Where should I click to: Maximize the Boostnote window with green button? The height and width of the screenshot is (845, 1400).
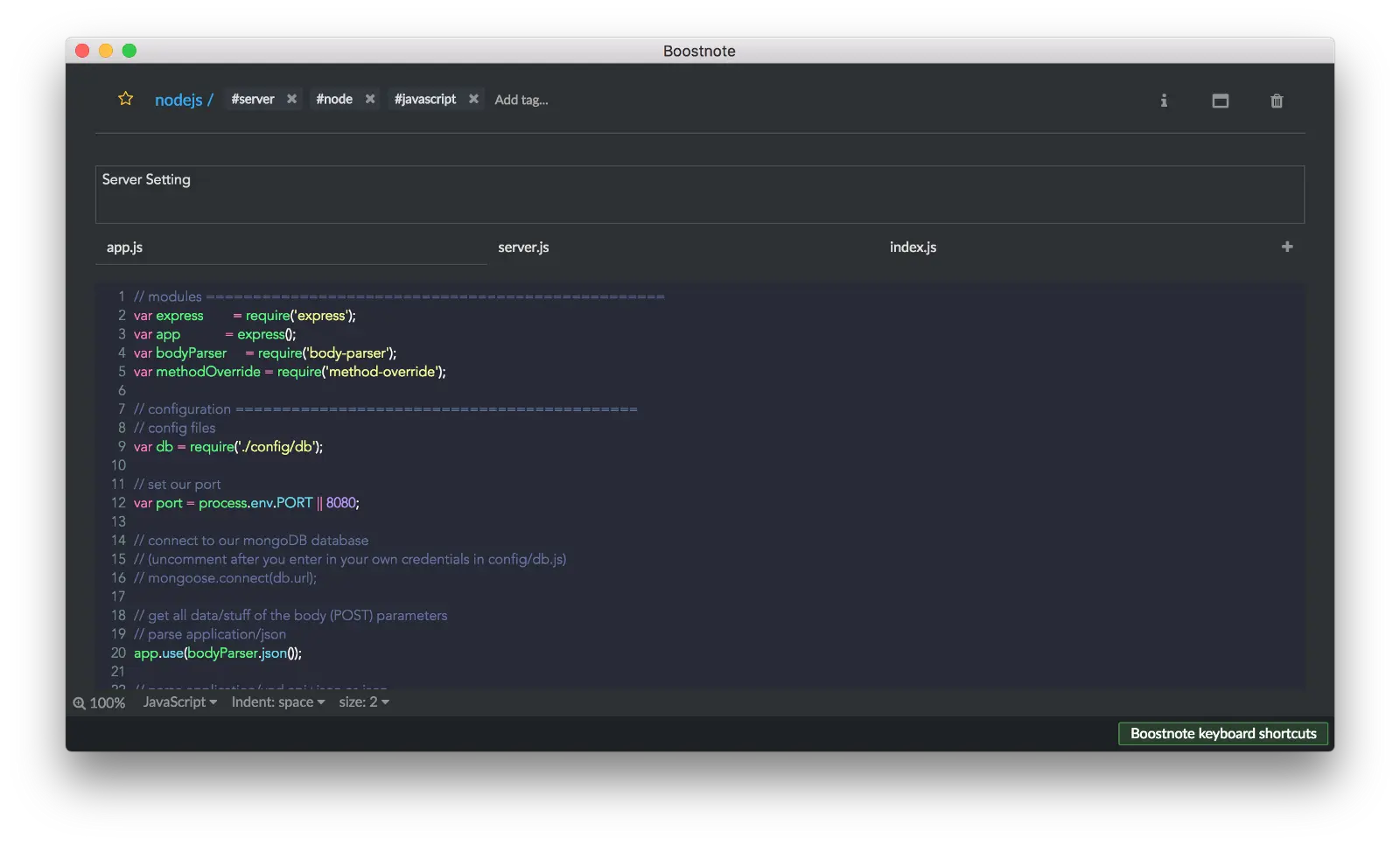129,51
